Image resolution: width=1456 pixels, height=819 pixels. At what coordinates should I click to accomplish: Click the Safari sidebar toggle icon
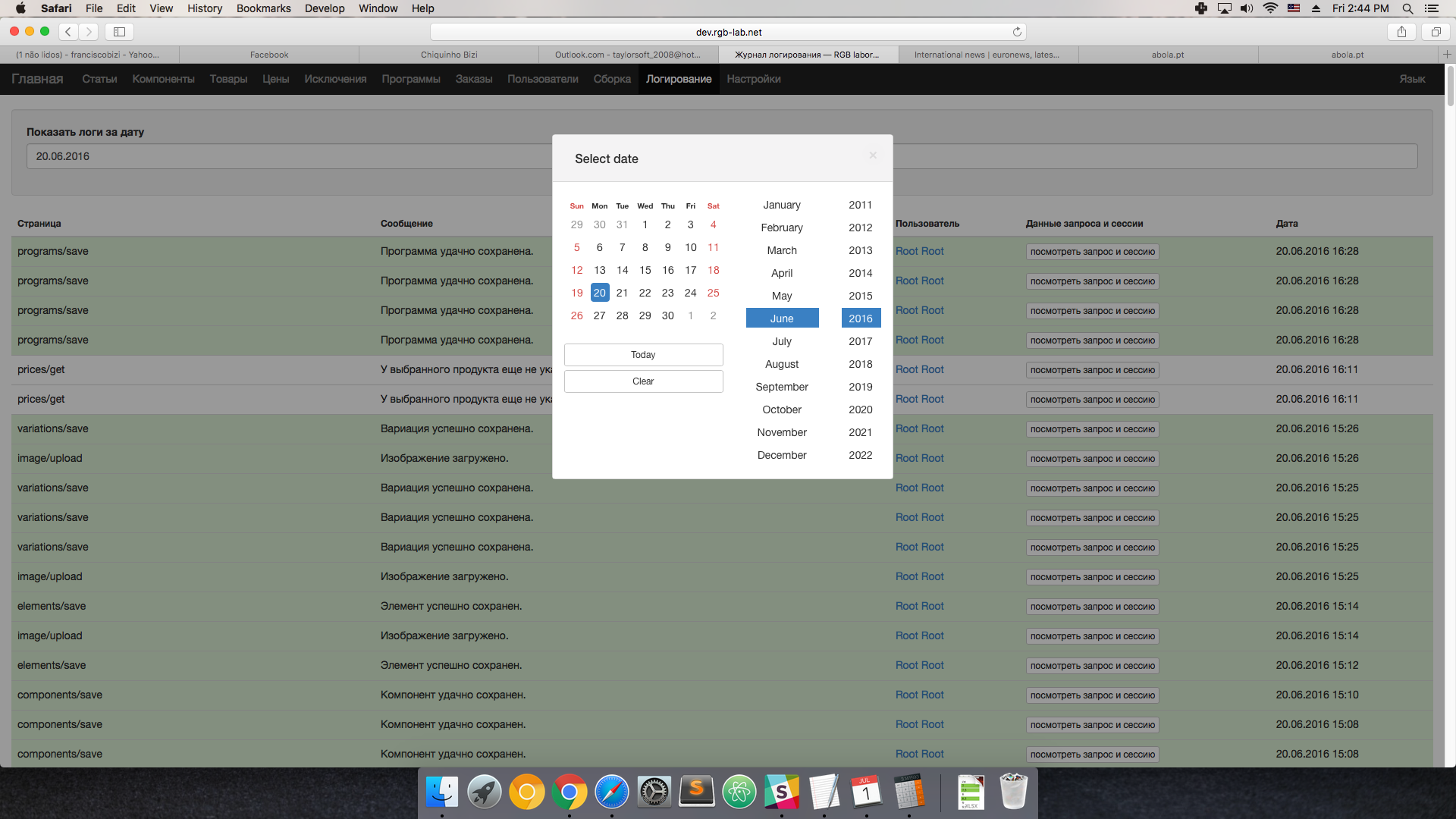[119, 32]
